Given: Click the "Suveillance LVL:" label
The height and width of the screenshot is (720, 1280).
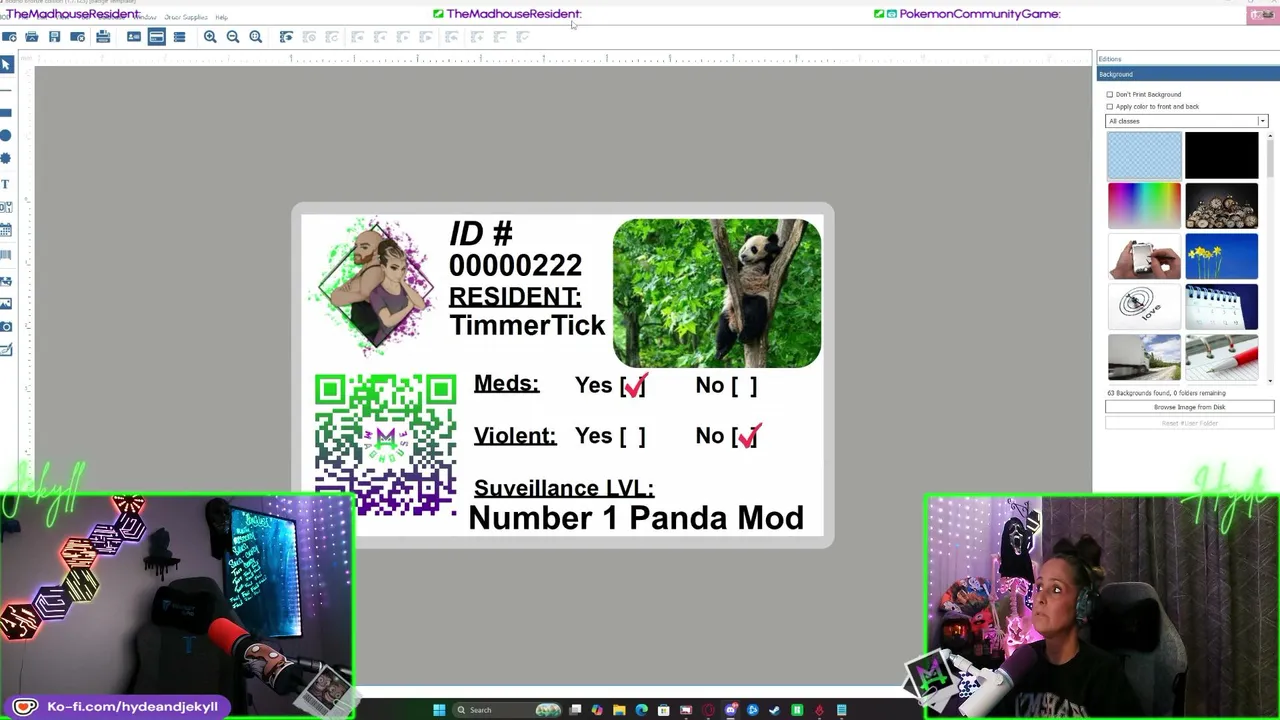Looking at the screenshot, I should (x=564, y=488).
